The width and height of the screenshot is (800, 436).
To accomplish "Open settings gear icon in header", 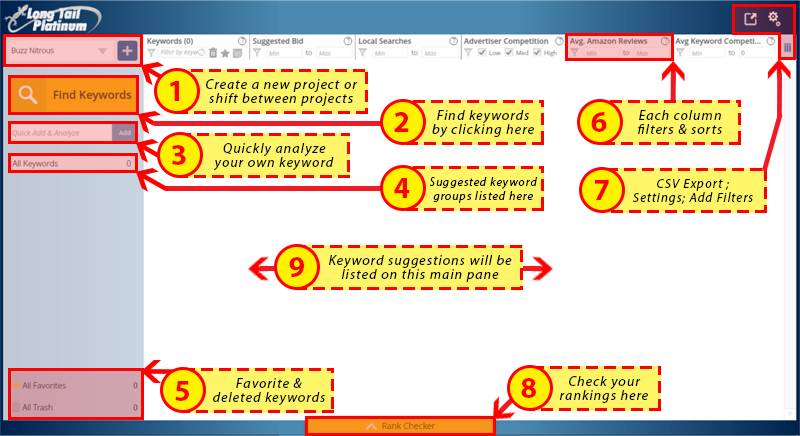I will pos(774,19).
